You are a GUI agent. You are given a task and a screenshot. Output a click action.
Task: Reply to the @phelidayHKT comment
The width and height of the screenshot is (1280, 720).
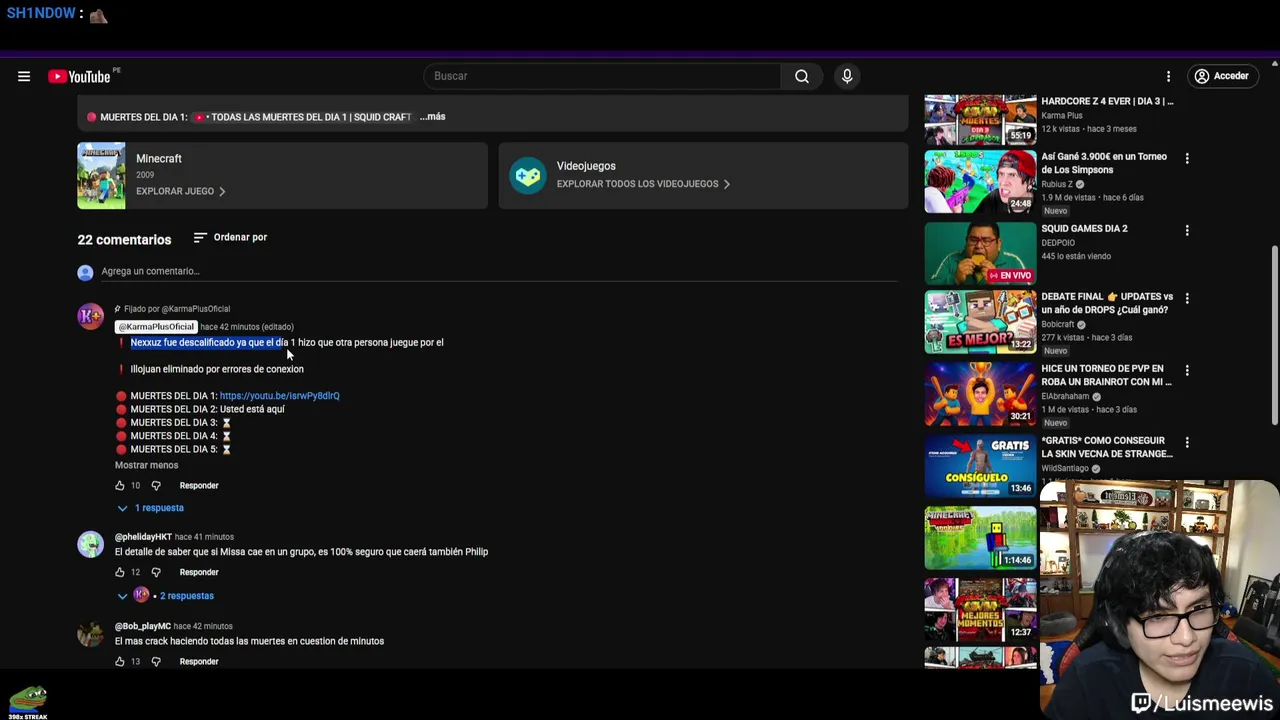199,573
